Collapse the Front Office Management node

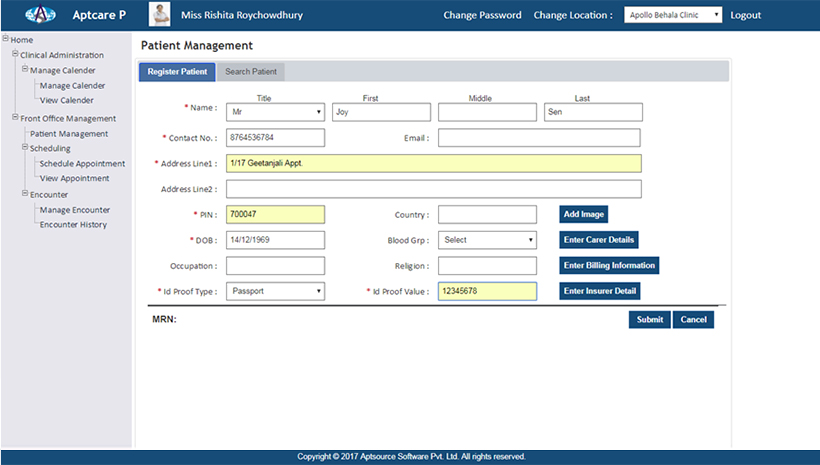coord(15,118)
